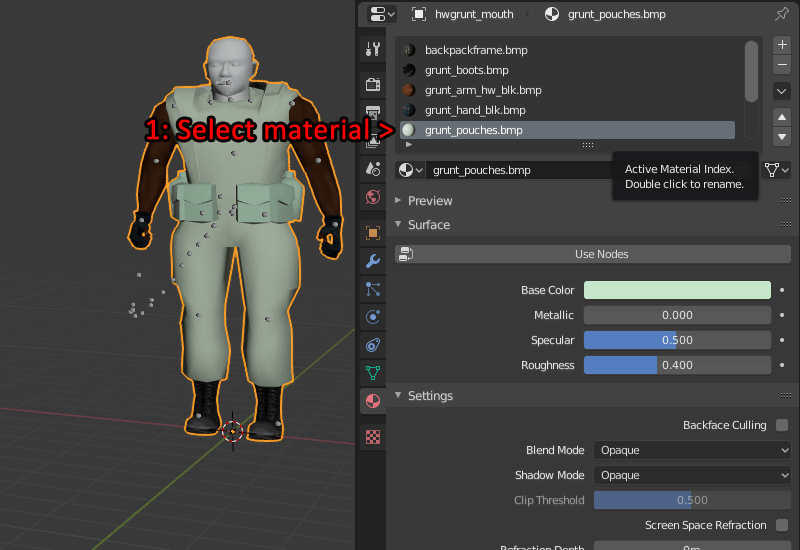800x550 pixels.
Task: Click the Surface panel drag handle
Action: coord(786,224)
